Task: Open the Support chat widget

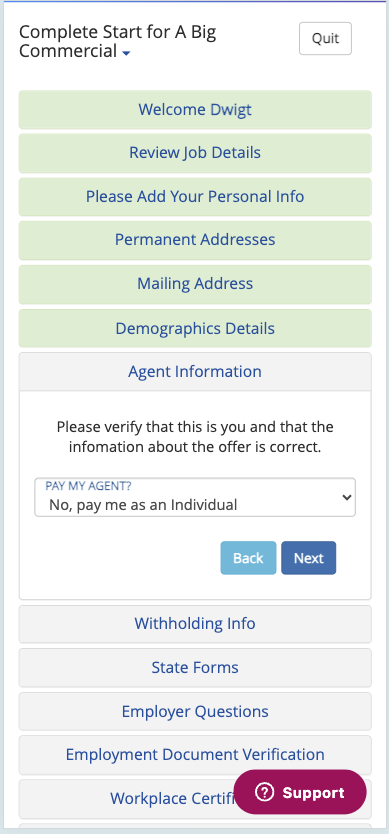Action: [300, 793]
